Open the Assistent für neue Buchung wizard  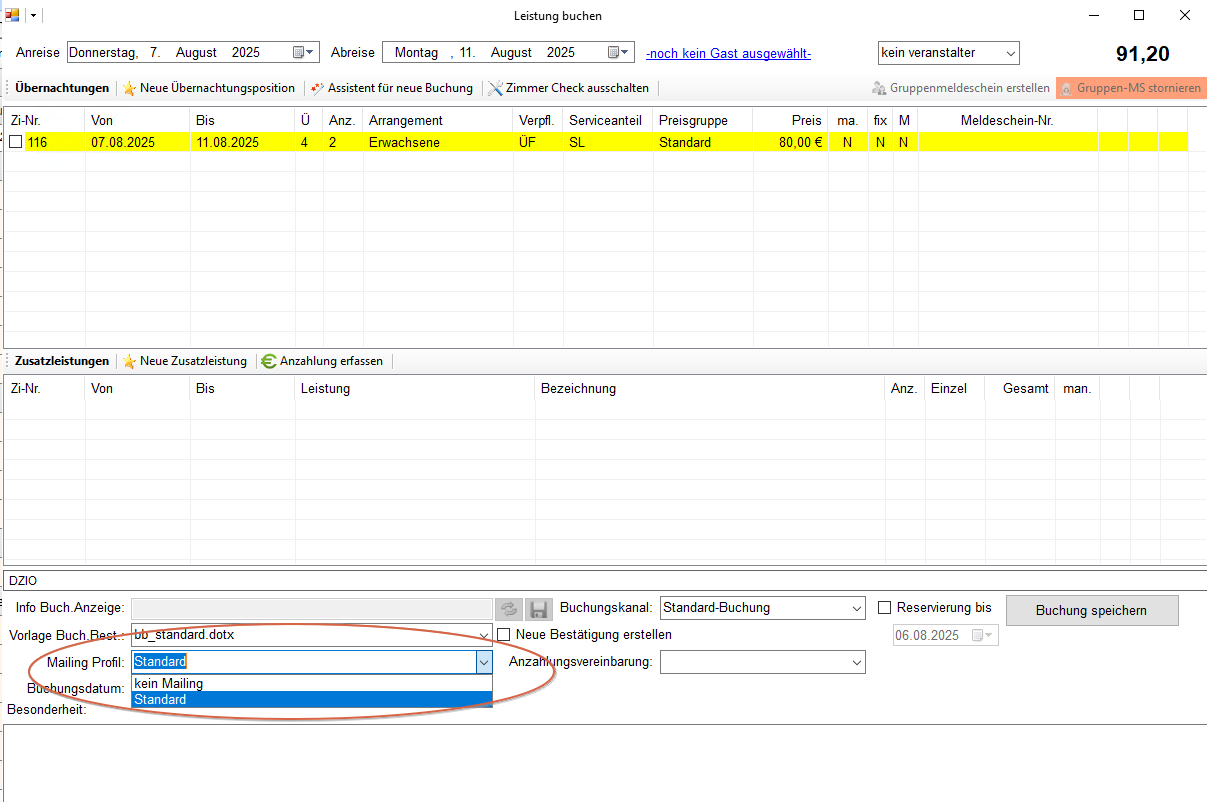[x=391, y=88]
